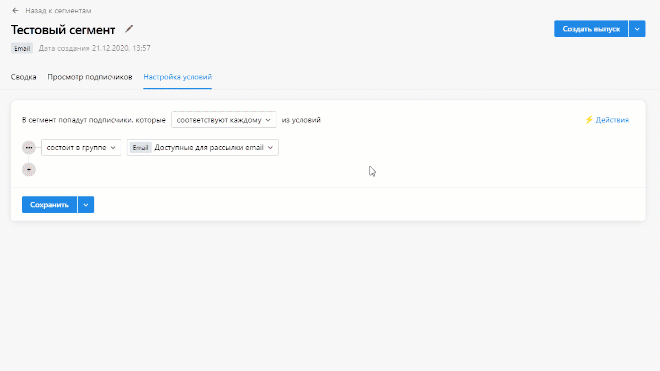Click the 'Создать выпуск' button

591,29
